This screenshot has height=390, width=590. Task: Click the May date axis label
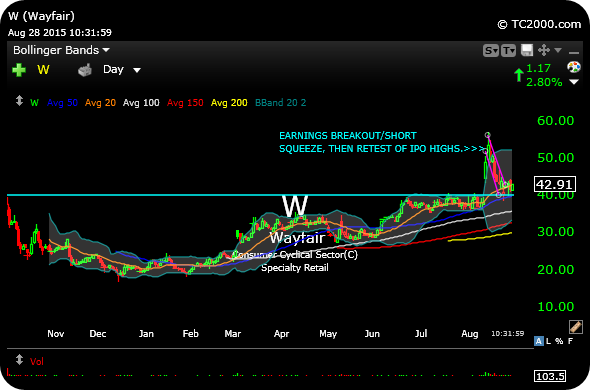click(x=328, y=334)
